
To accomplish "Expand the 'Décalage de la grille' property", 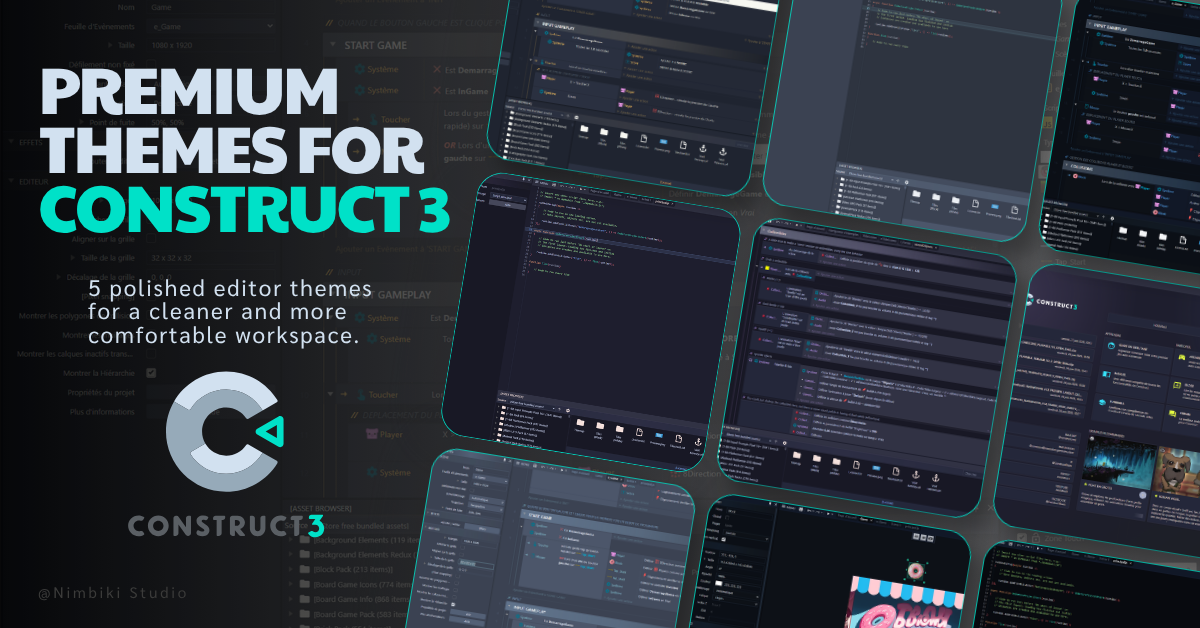I will tap(59, 277).
